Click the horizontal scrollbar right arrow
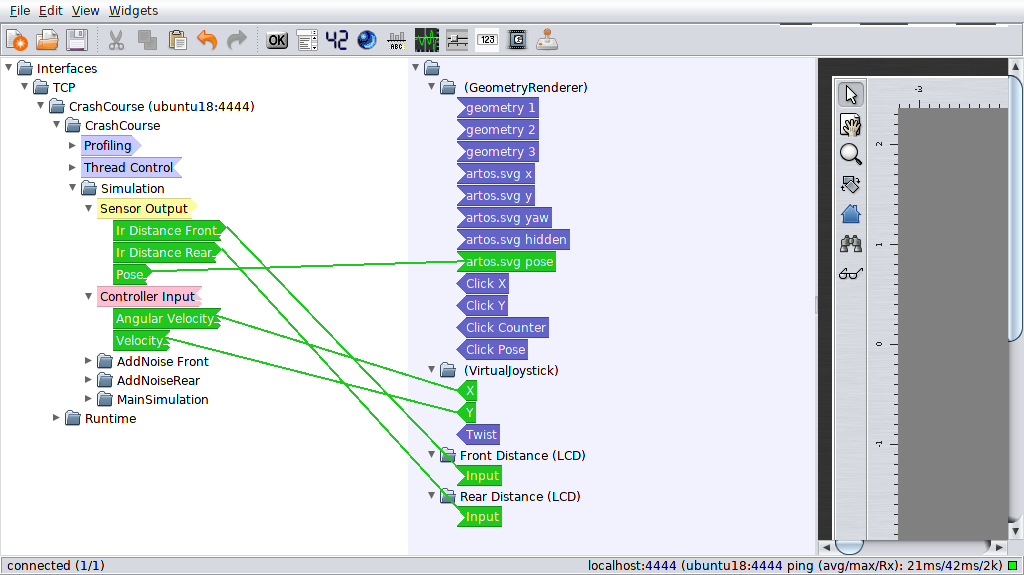This screenshot has height=575, width=1024. (x=999, y=547)
